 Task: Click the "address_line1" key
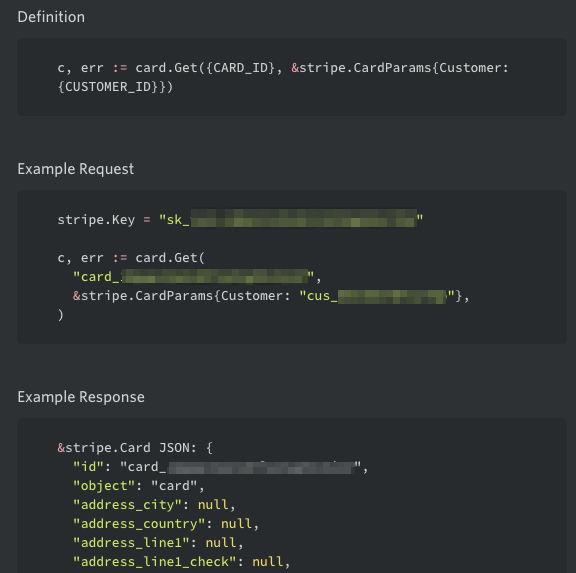[131, 543]
